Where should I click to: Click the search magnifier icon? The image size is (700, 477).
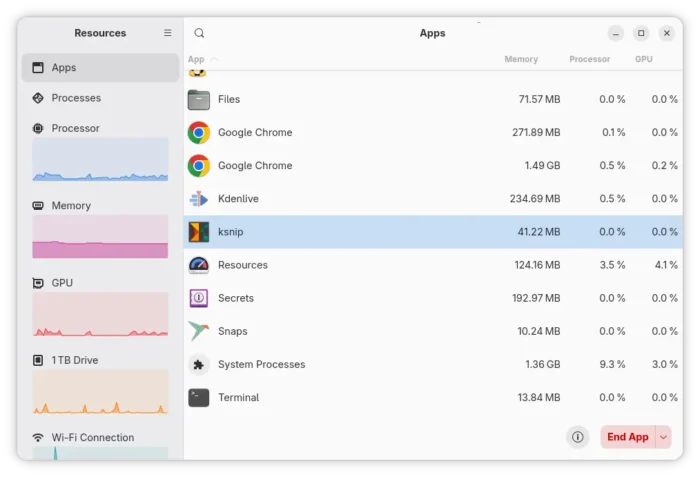199,33
